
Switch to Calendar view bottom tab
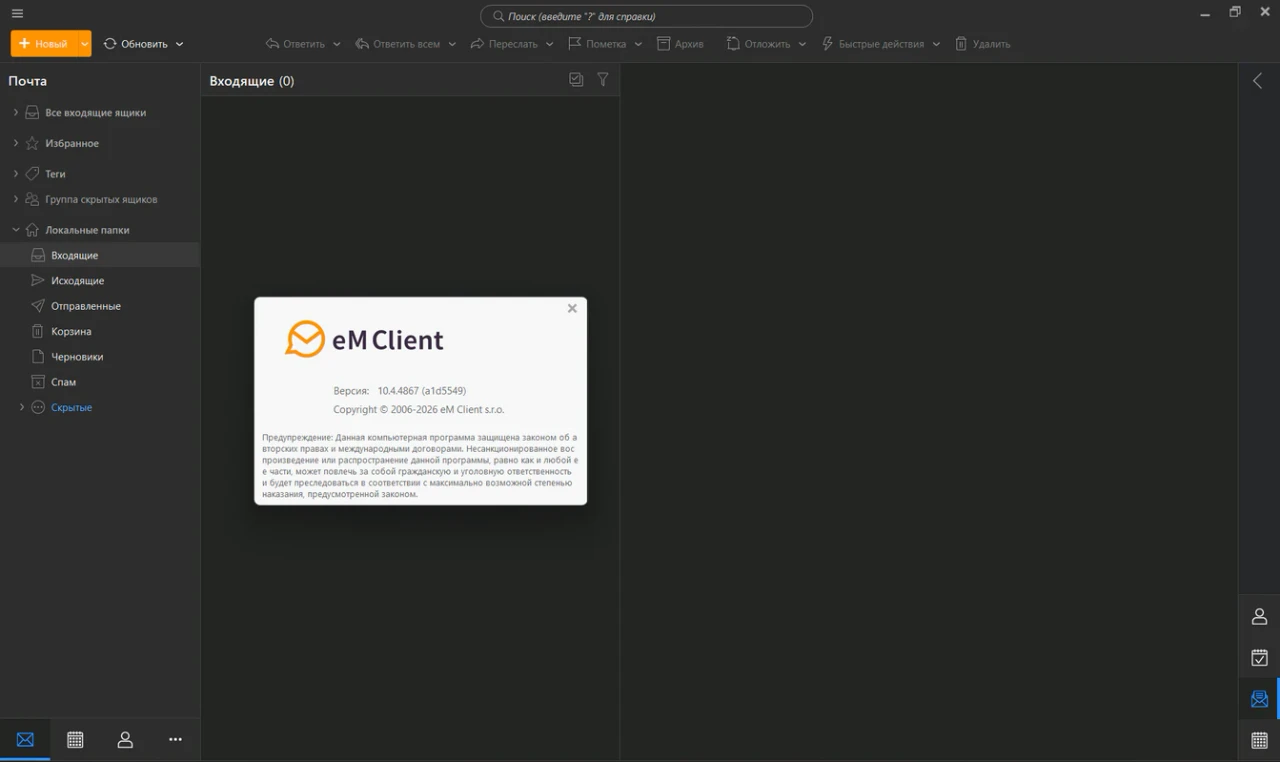pos(75,739)
